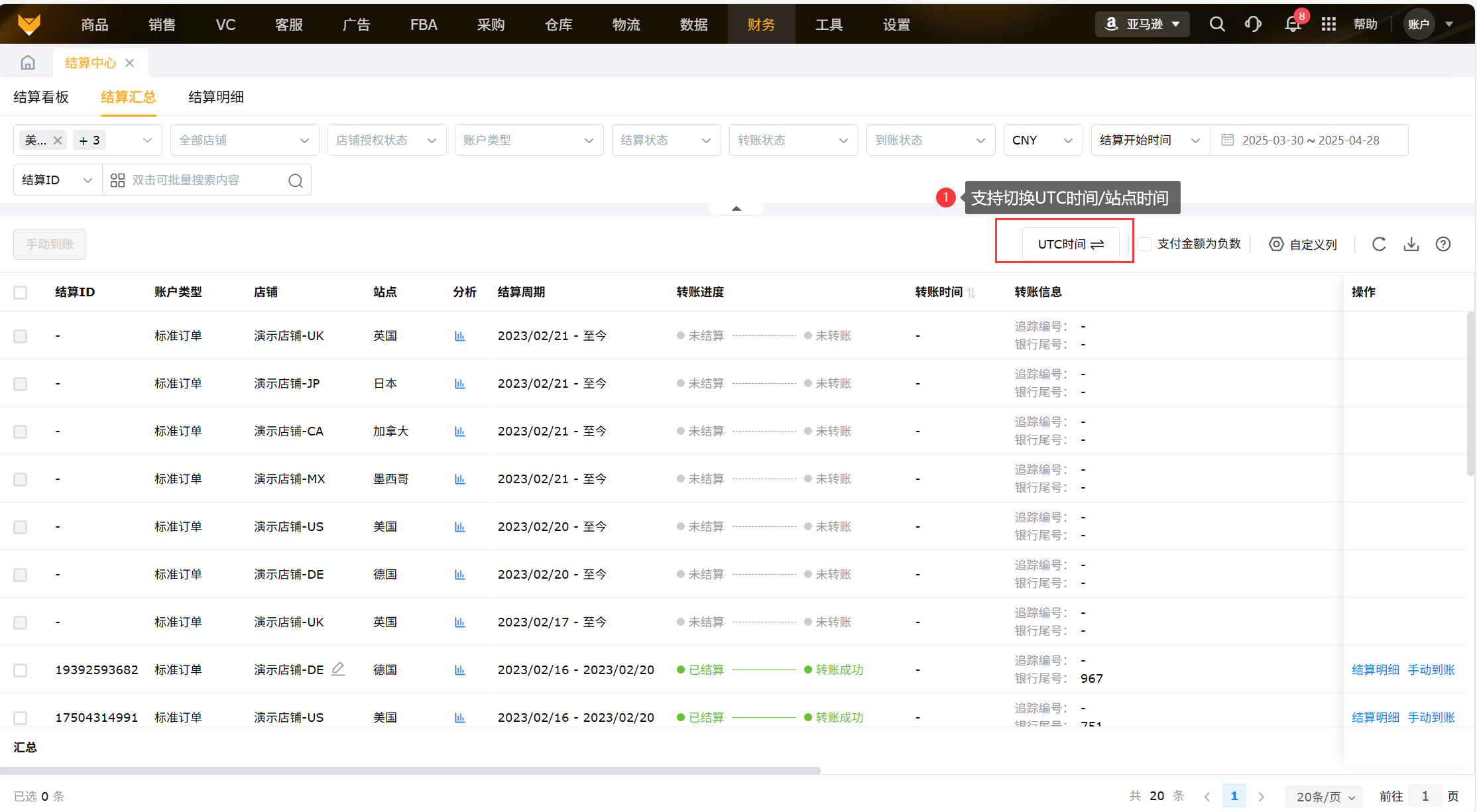Enable 支付金额为负数 checkbox

click(1145, 244)
